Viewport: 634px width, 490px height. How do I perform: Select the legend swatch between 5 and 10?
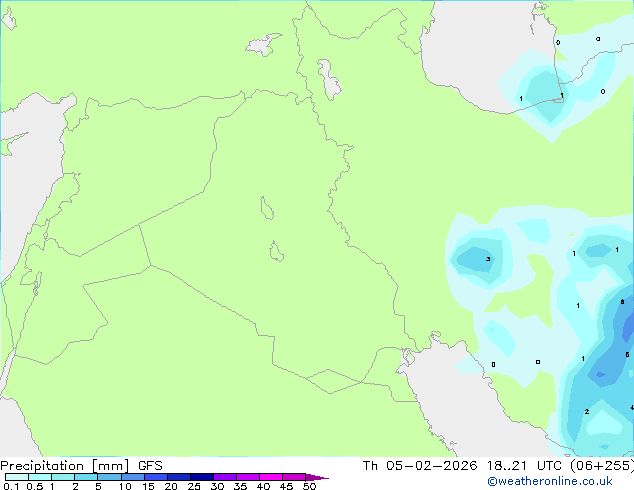click(109, 477)
